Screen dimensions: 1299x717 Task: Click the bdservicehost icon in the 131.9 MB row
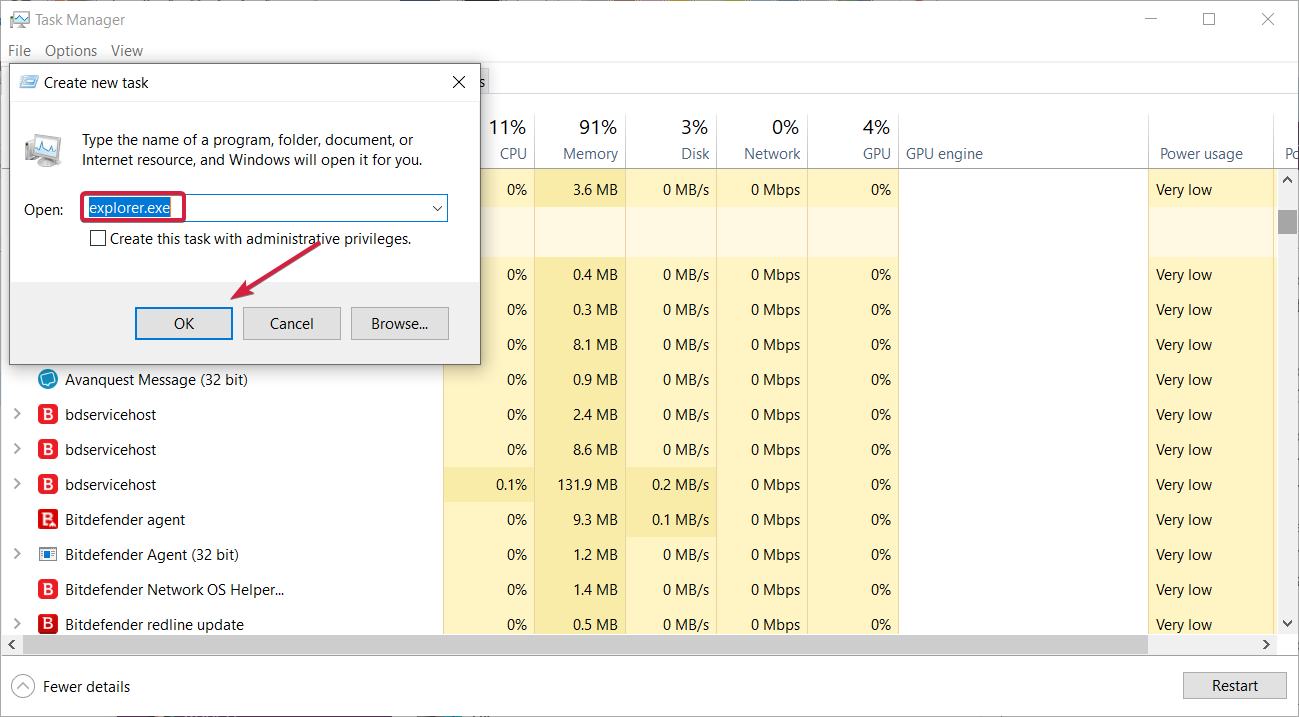pos(48,485)
